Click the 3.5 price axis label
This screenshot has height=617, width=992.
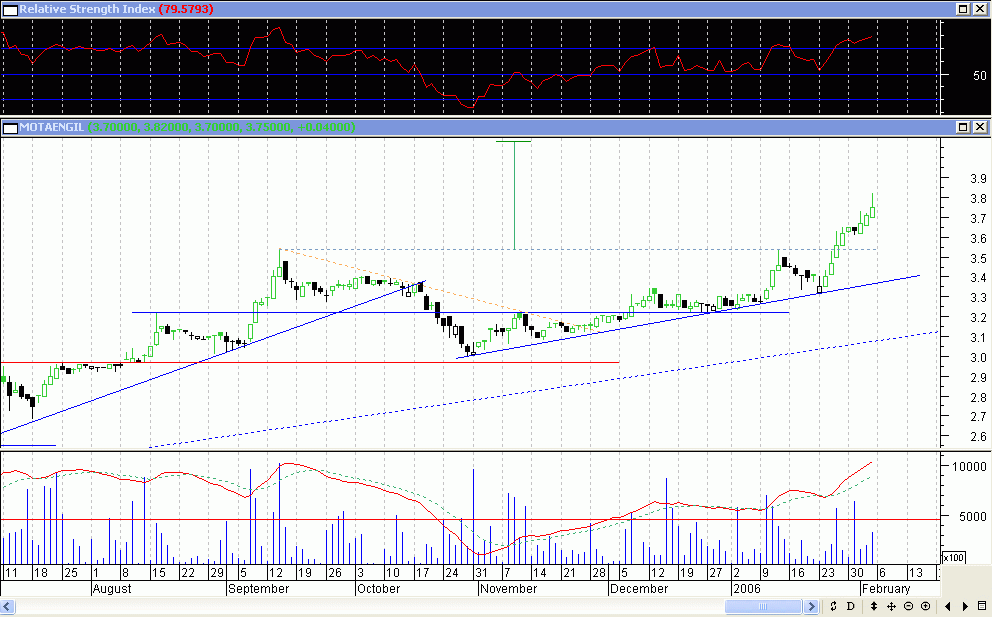tap(978, 259)
